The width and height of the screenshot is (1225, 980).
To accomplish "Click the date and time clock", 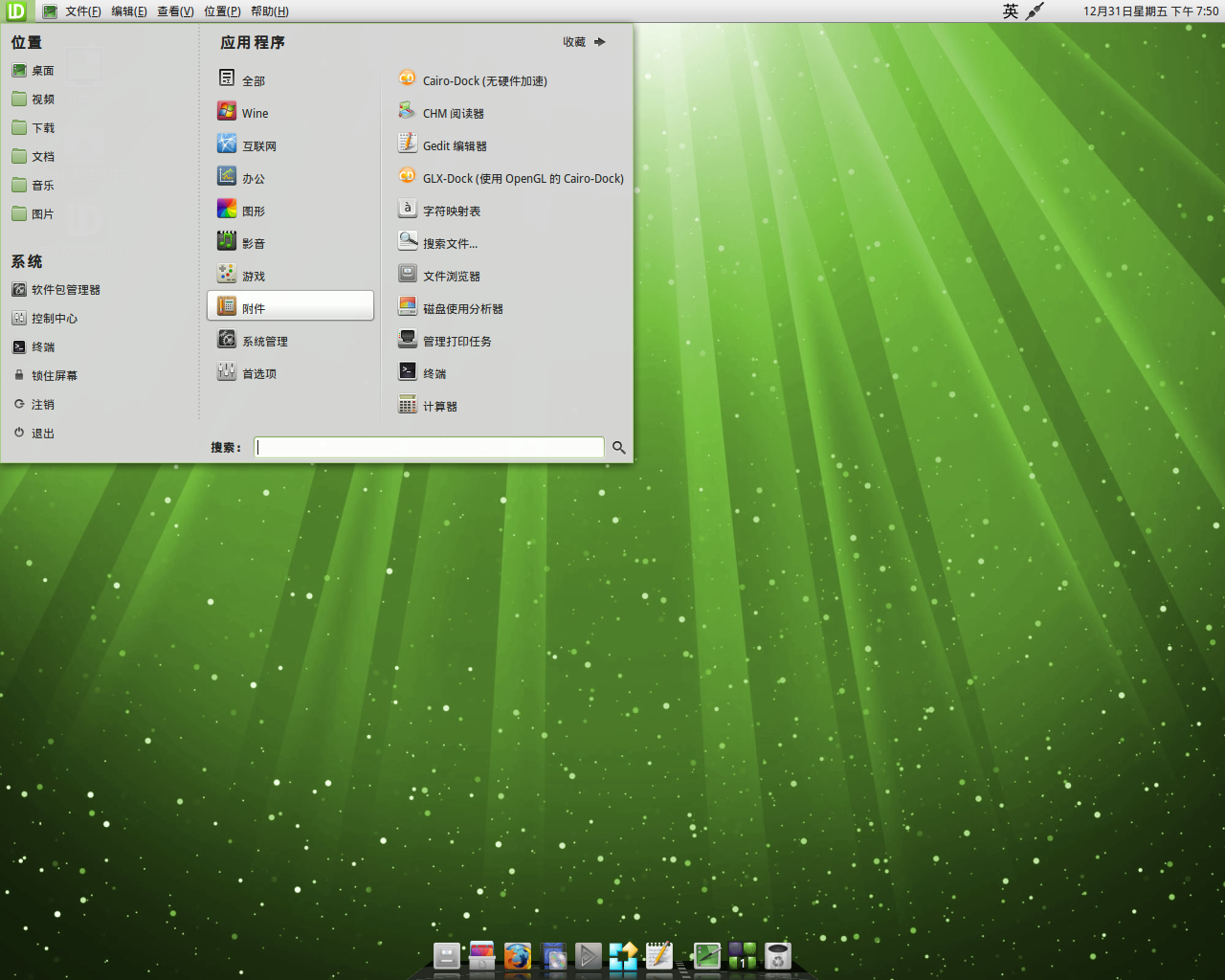I will (1151, 11).
